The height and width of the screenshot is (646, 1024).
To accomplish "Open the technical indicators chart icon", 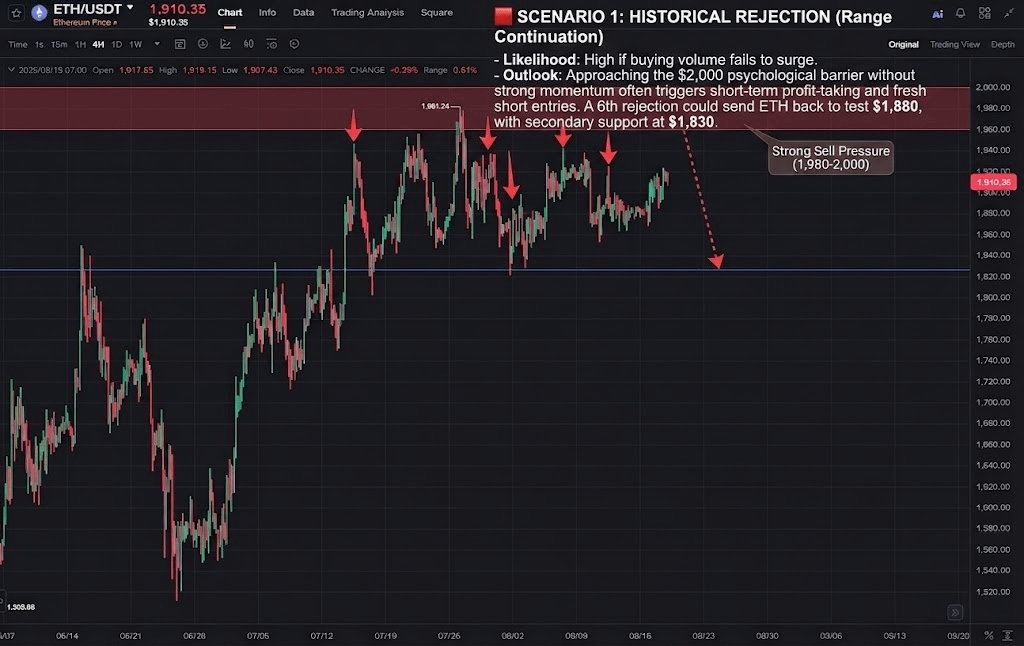I will pyautogui.click(x=225, y=44).
